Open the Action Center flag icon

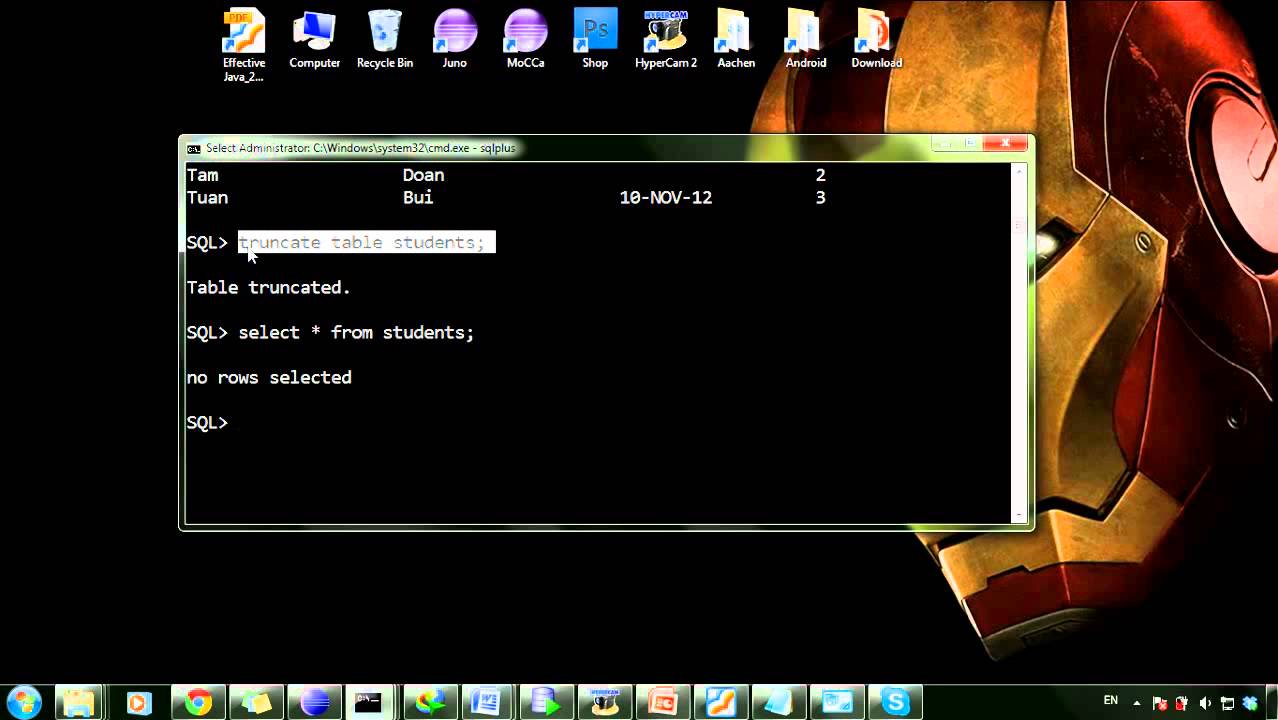pos(1160,703)
